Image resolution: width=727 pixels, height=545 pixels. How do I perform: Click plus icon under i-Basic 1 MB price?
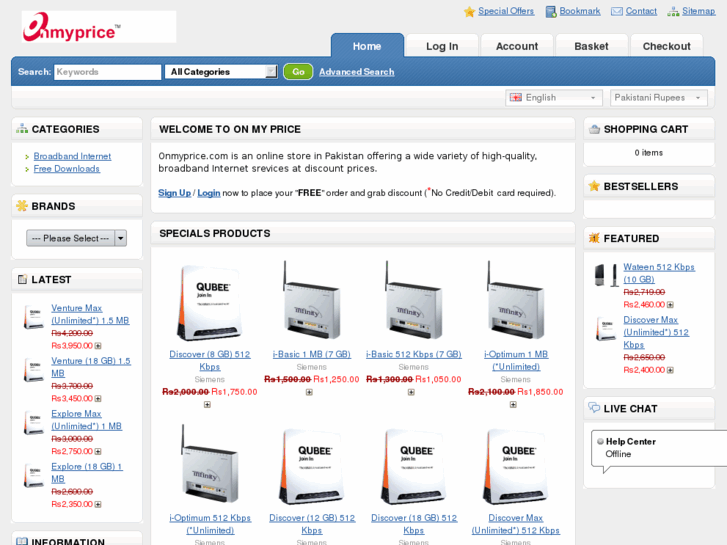pos(309,392)
